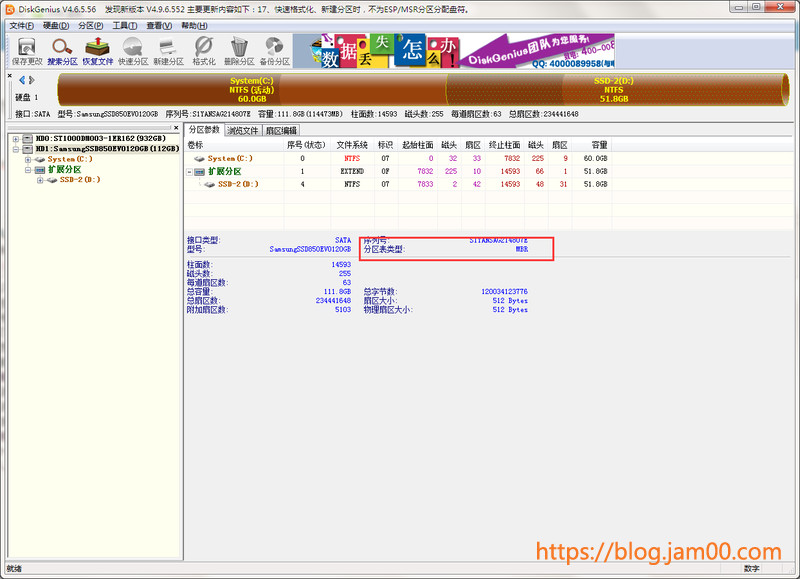Collapse 扩展分区 row in partition table
The width and height of the screenshot is (800, 579).
pyautogui.click(x=190, y=171)
